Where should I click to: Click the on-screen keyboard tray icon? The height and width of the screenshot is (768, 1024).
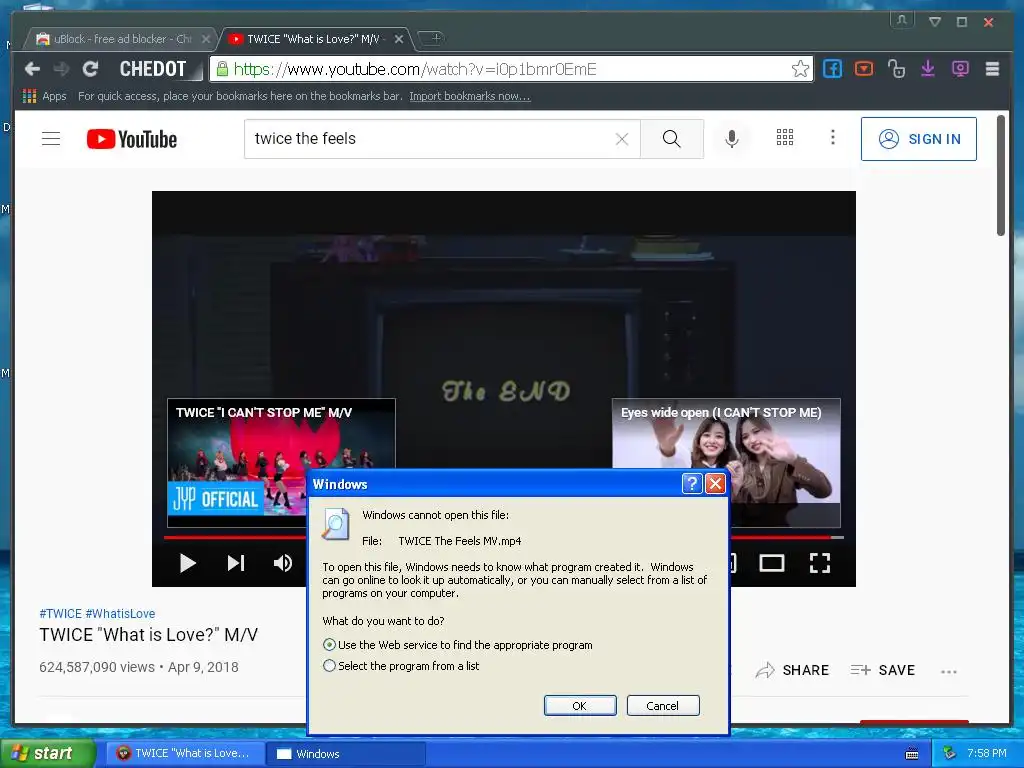coord(912,754)
